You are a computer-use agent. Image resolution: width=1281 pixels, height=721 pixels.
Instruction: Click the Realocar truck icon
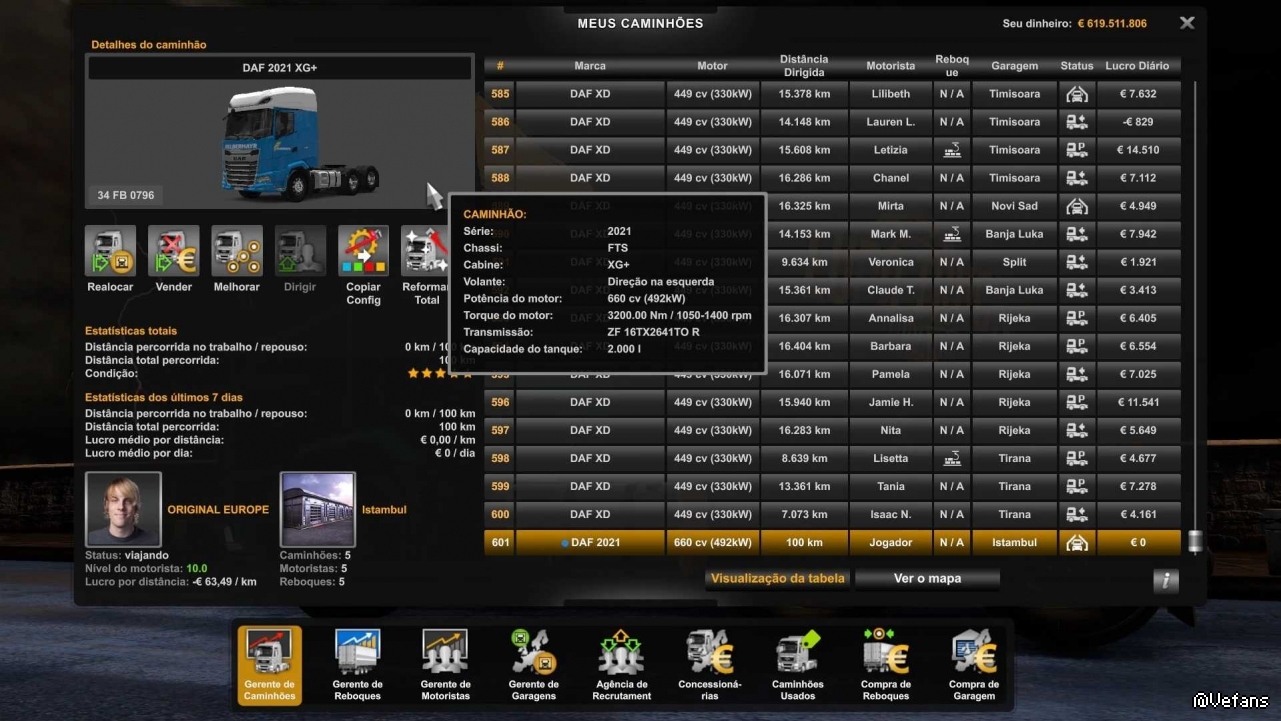(110, 251)
